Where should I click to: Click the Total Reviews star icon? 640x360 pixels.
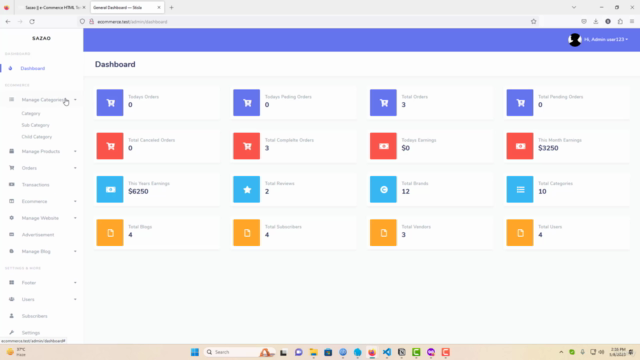tap(247, 189)
